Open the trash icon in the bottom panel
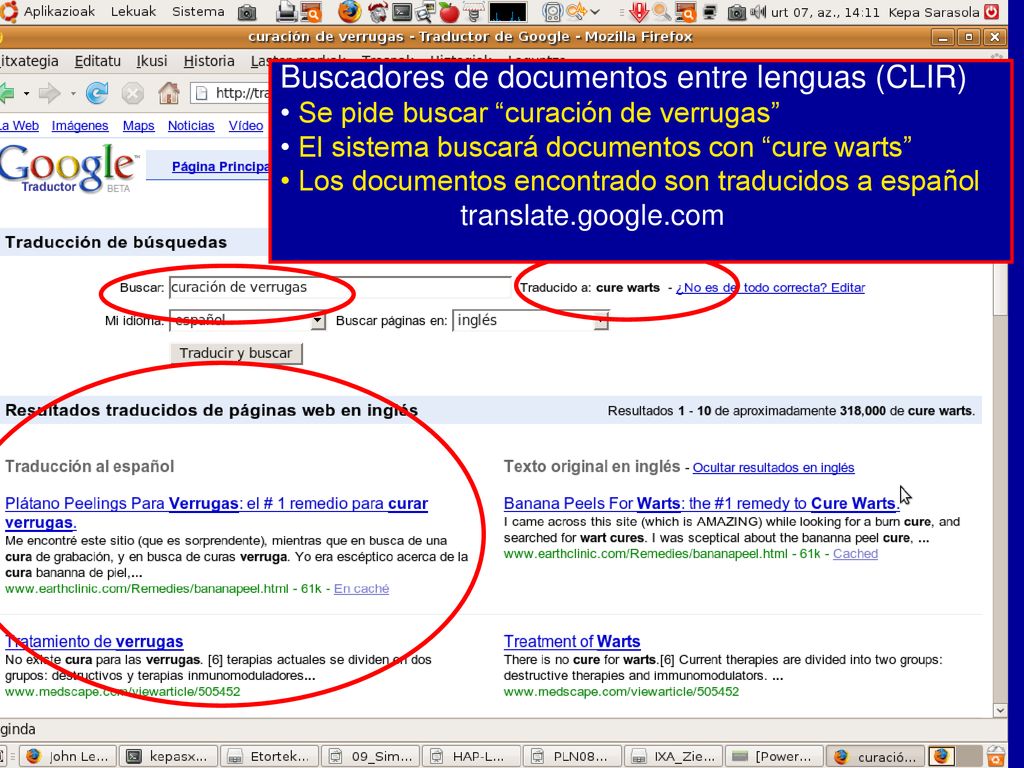This screenshot has height=768, width=1024. [996, 756]
